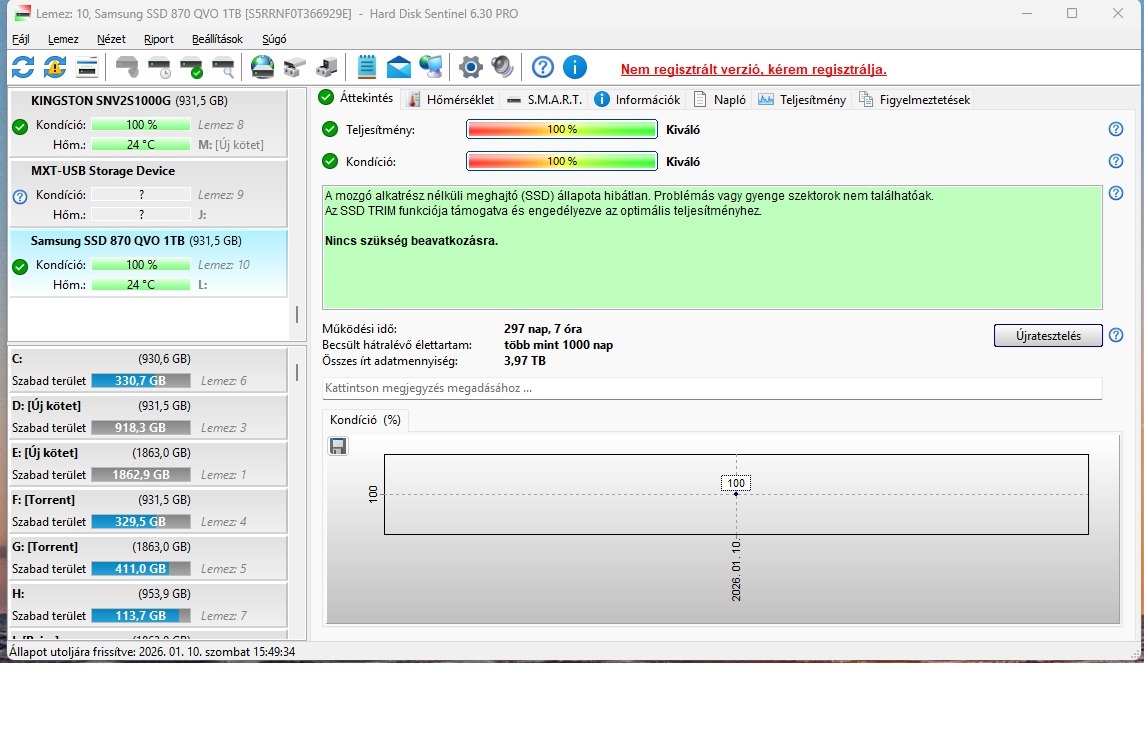Click the 'több mint 1000 nap' lifetime value
The image size is (1144, 737).
click(x=558, y=345)
